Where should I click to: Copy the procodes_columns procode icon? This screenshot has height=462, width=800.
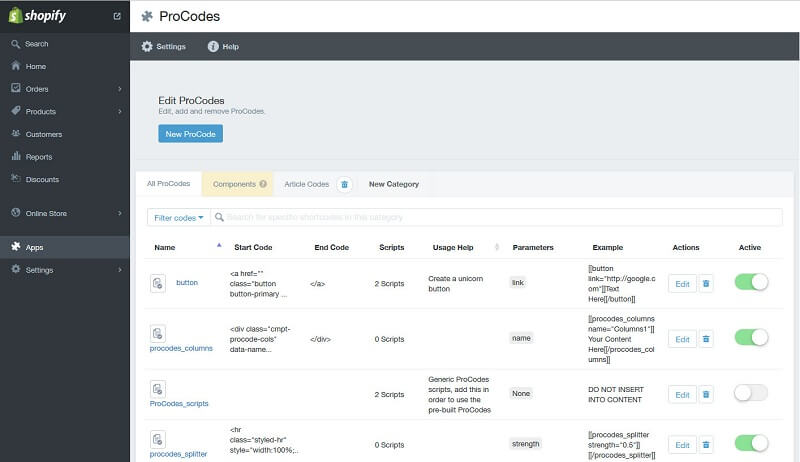(158, 333)
